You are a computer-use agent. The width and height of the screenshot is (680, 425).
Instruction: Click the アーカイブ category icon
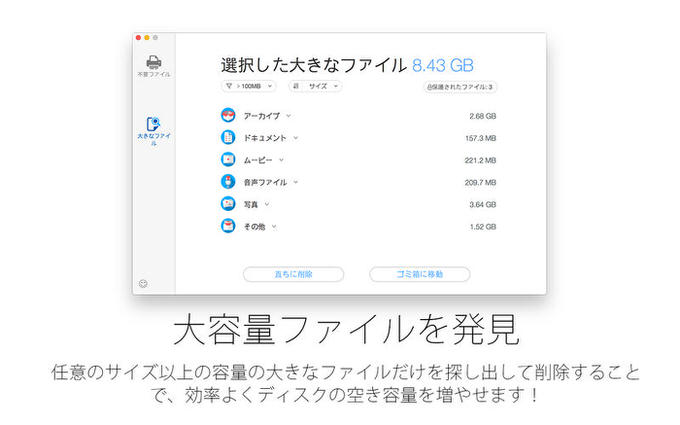click(227, 115)
